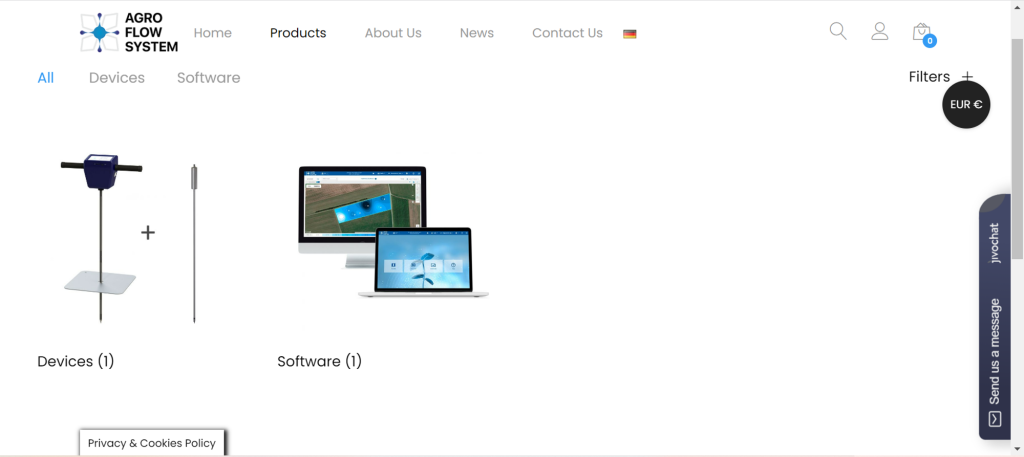
Task: Expand Filters with the plus icon
Action: coord(967,77)
